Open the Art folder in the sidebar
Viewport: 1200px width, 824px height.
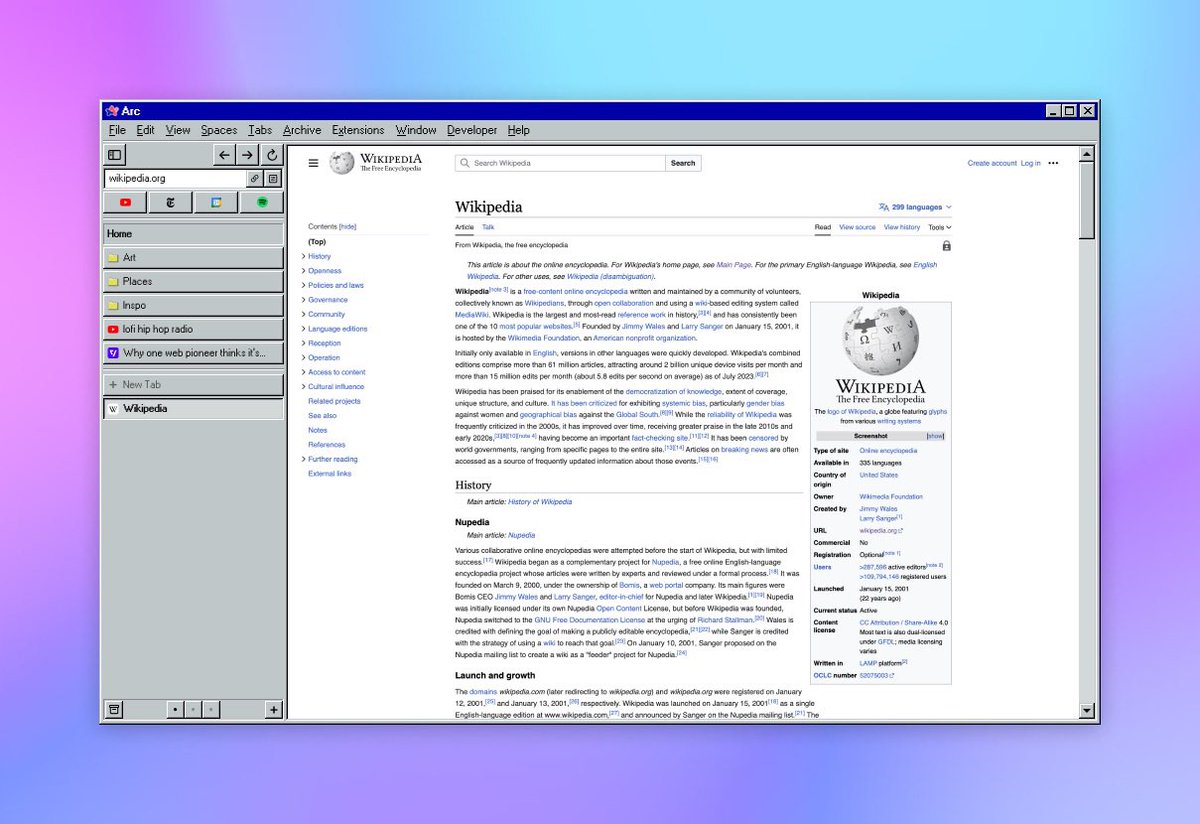[193, 257]
